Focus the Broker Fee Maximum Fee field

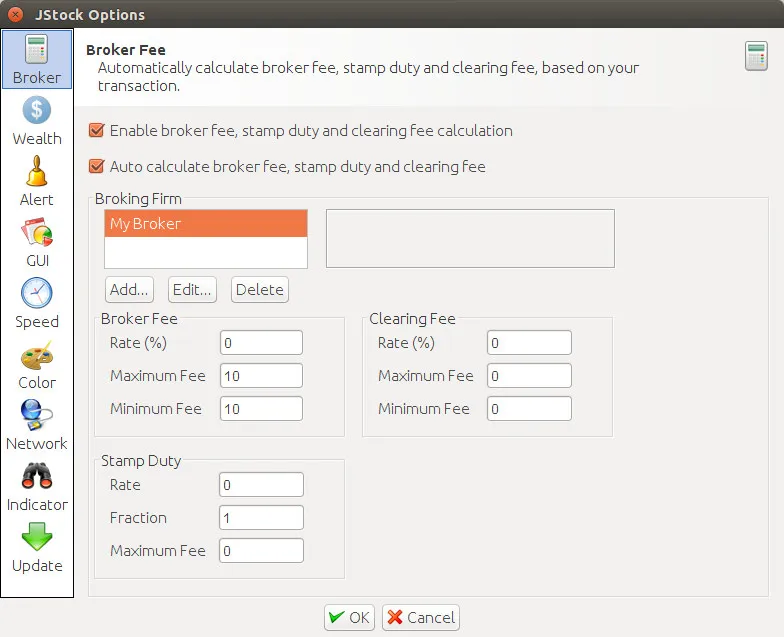pos(261,376)
